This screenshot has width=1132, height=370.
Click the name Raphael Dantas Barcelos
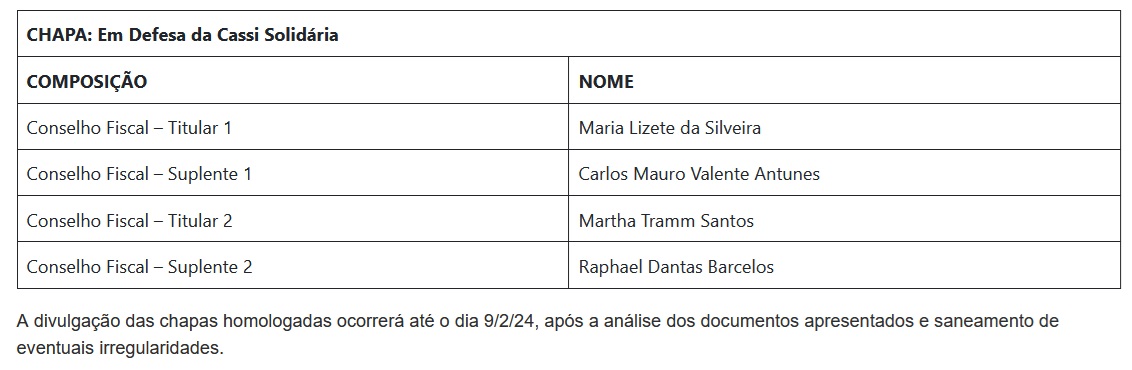point(676,267)
